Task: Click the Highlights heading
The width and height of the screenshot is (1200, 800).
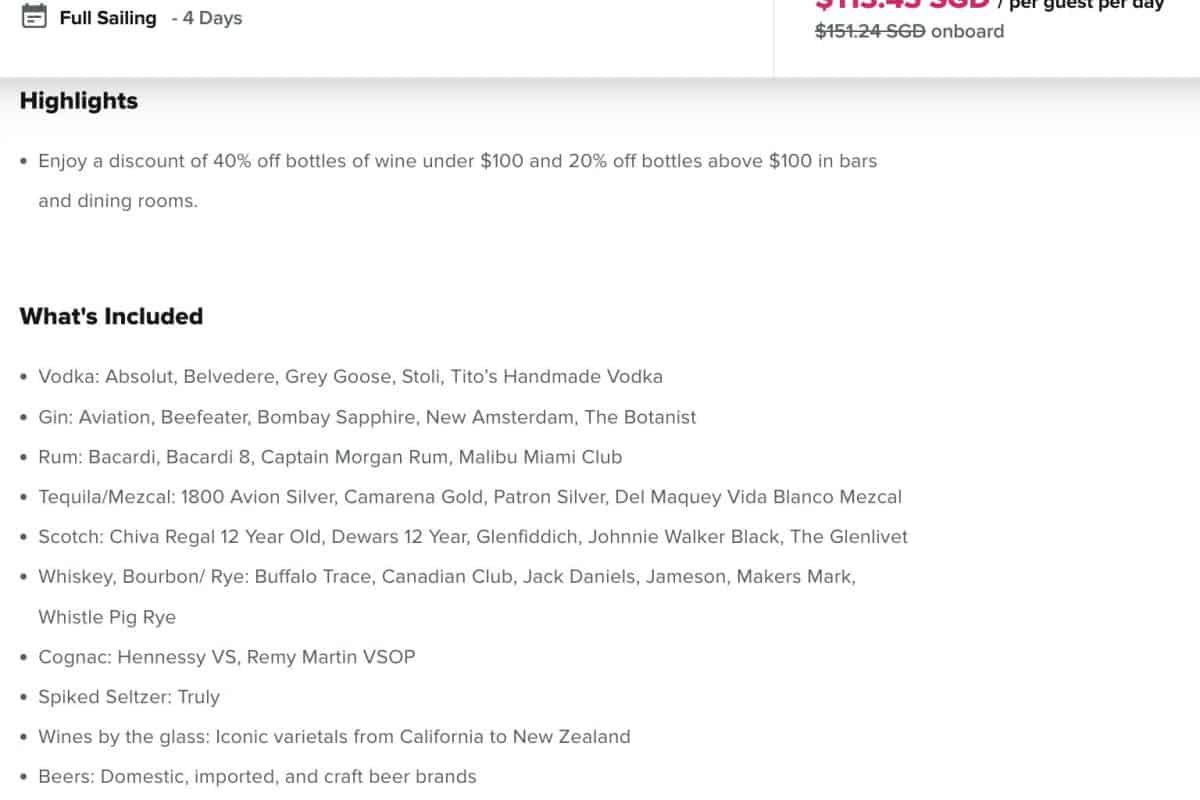Action: click(x=79, y=101)
